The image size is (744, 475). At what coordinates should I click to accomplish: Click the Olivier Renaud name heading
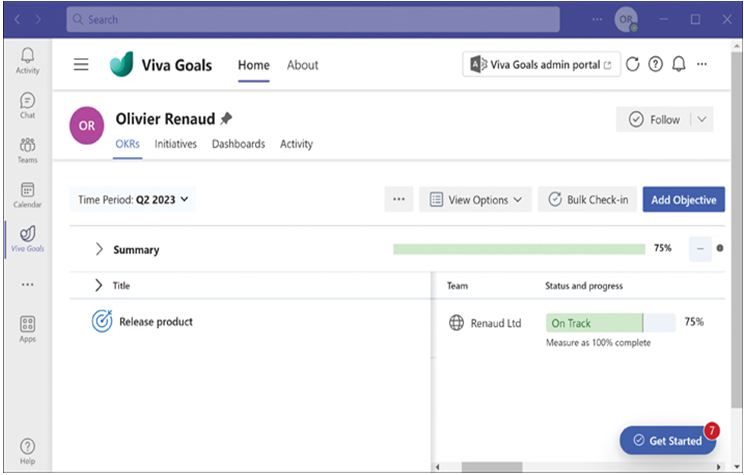pos(165,119)
